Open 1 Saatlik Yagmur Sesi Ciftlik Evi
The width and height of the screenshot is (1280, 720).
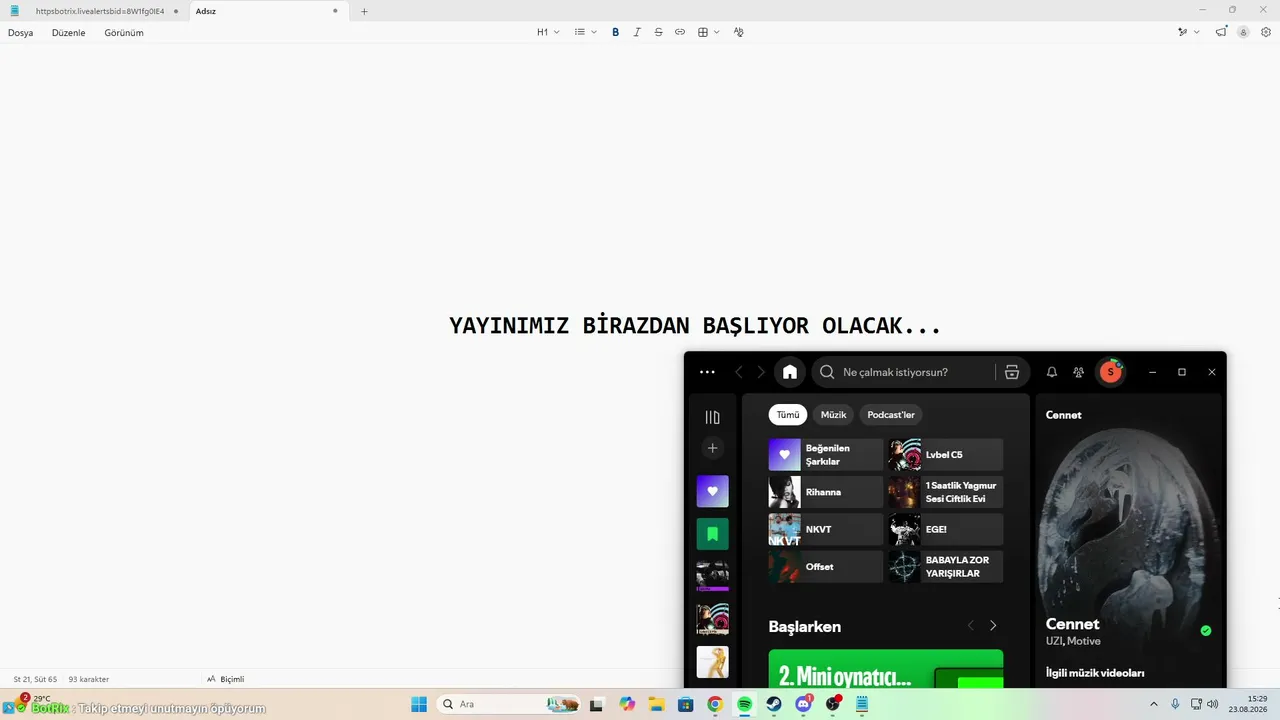[x=946, y=492]
